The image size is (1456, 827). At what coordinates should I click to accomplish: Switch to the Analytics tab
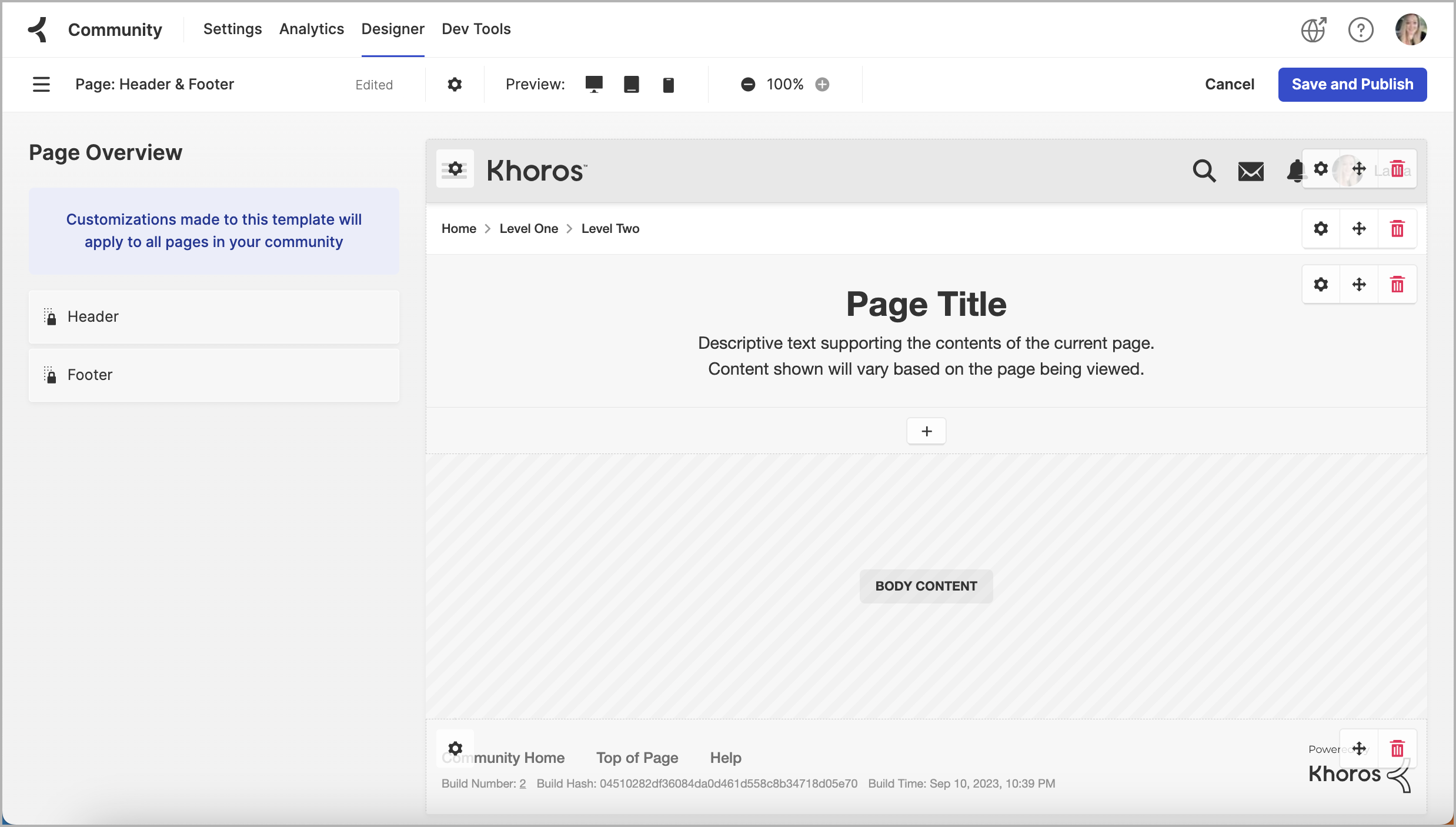(x=311, y=29)
